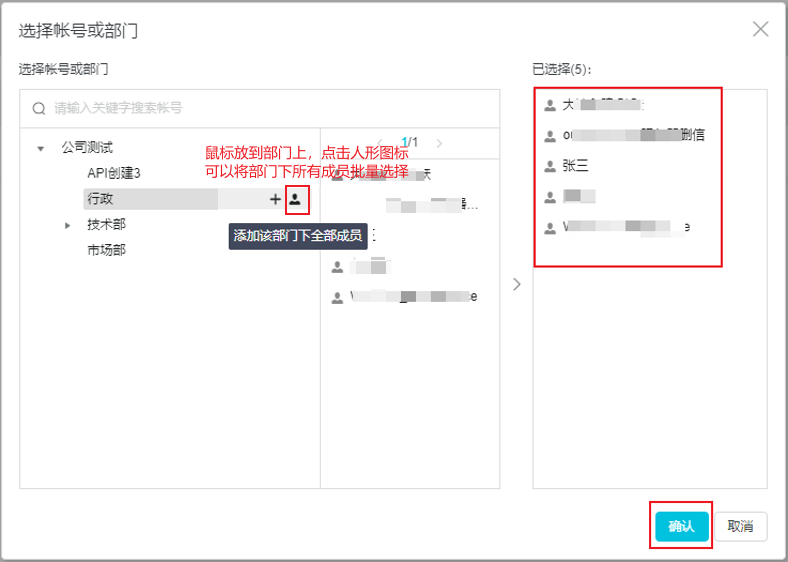Select 张三 in selected list
The image size is (788, 562).
(575, 166)
